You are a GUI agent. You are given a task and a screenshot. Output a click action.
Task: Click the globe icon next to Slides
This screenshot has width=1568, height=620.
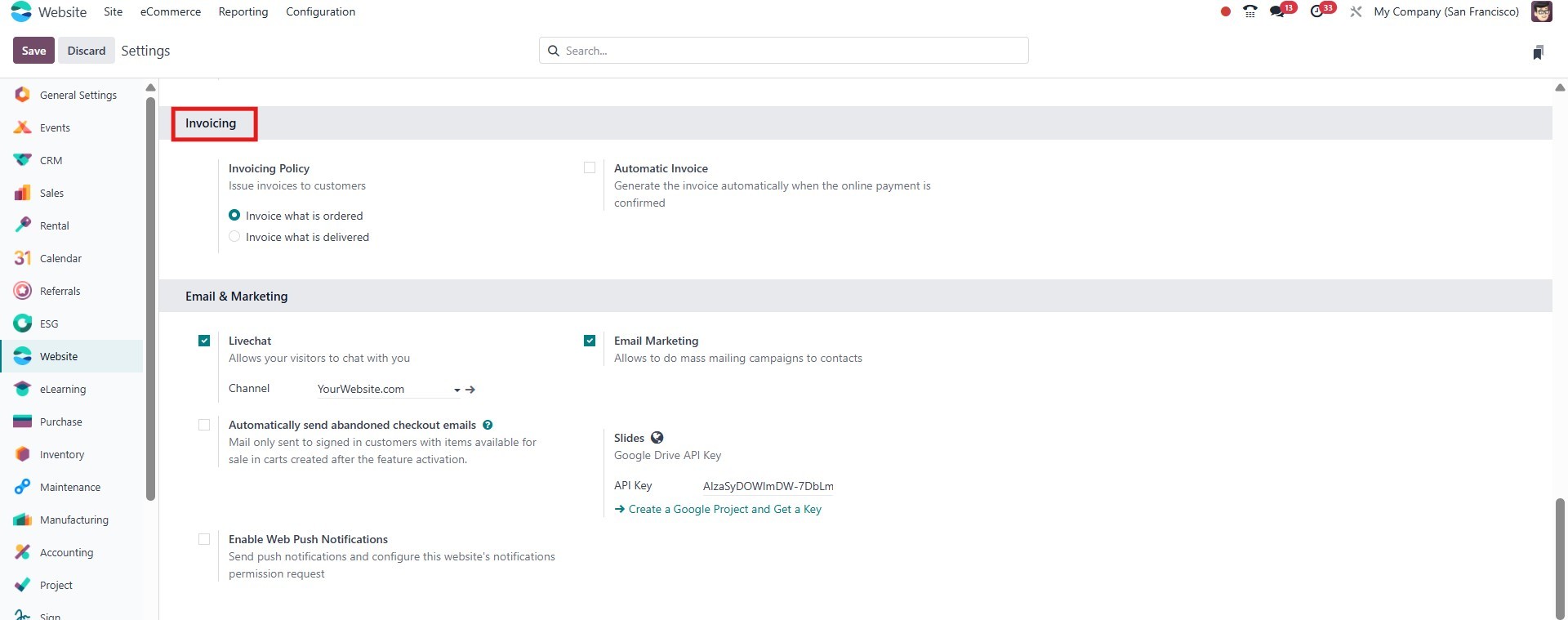coord(657,438)
